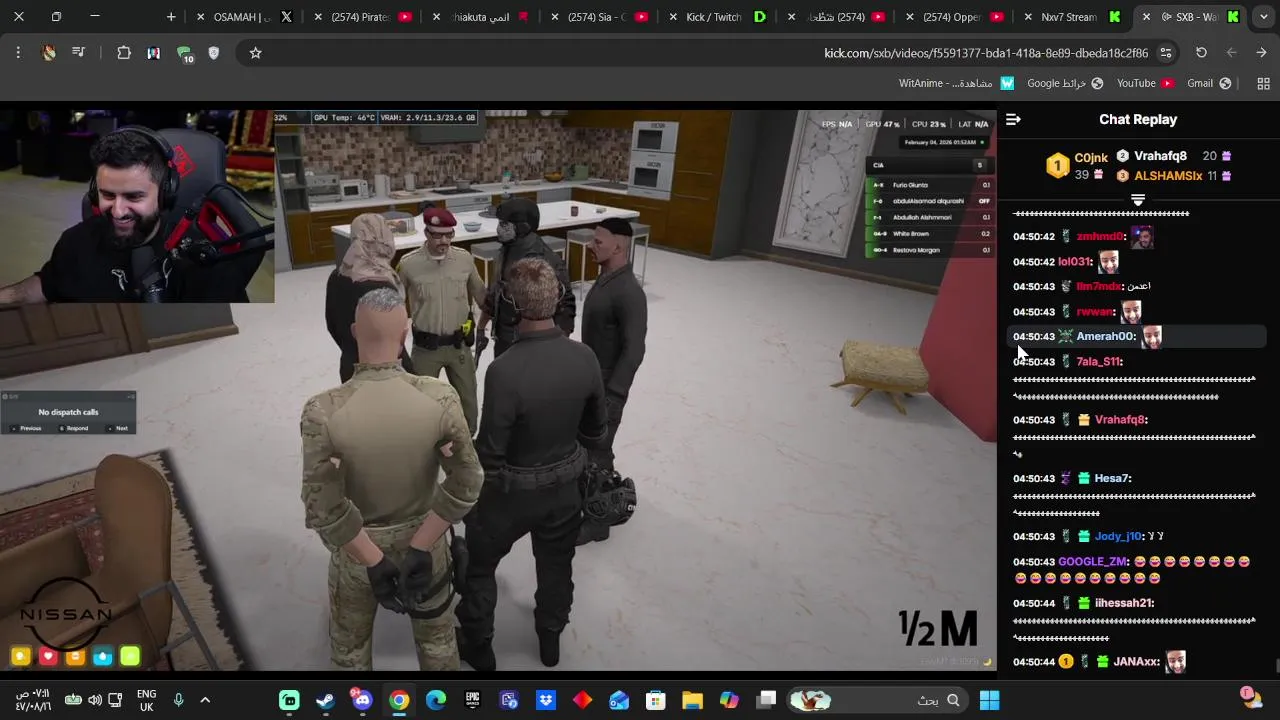Show hidden system tray icons

[205, 700]
